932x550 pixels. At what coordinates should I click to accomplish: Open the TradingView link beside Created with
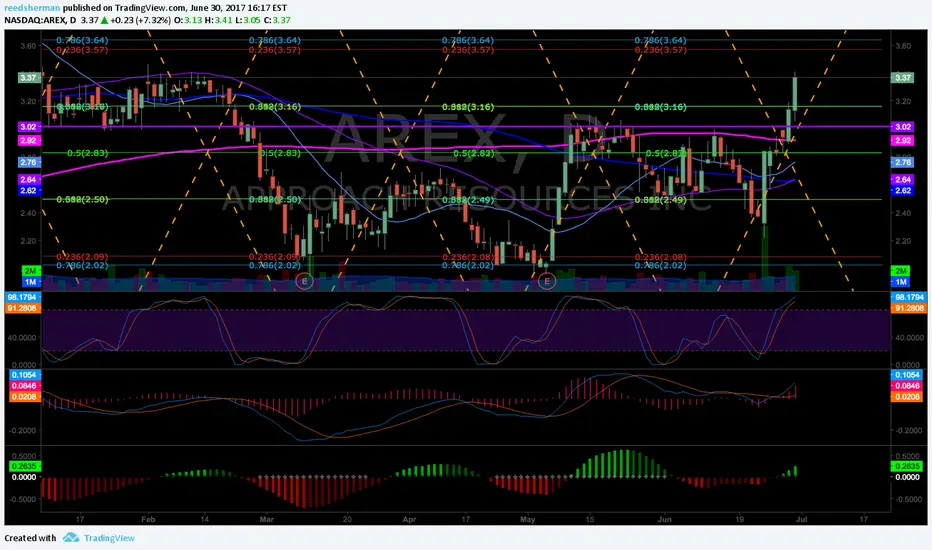109,538
